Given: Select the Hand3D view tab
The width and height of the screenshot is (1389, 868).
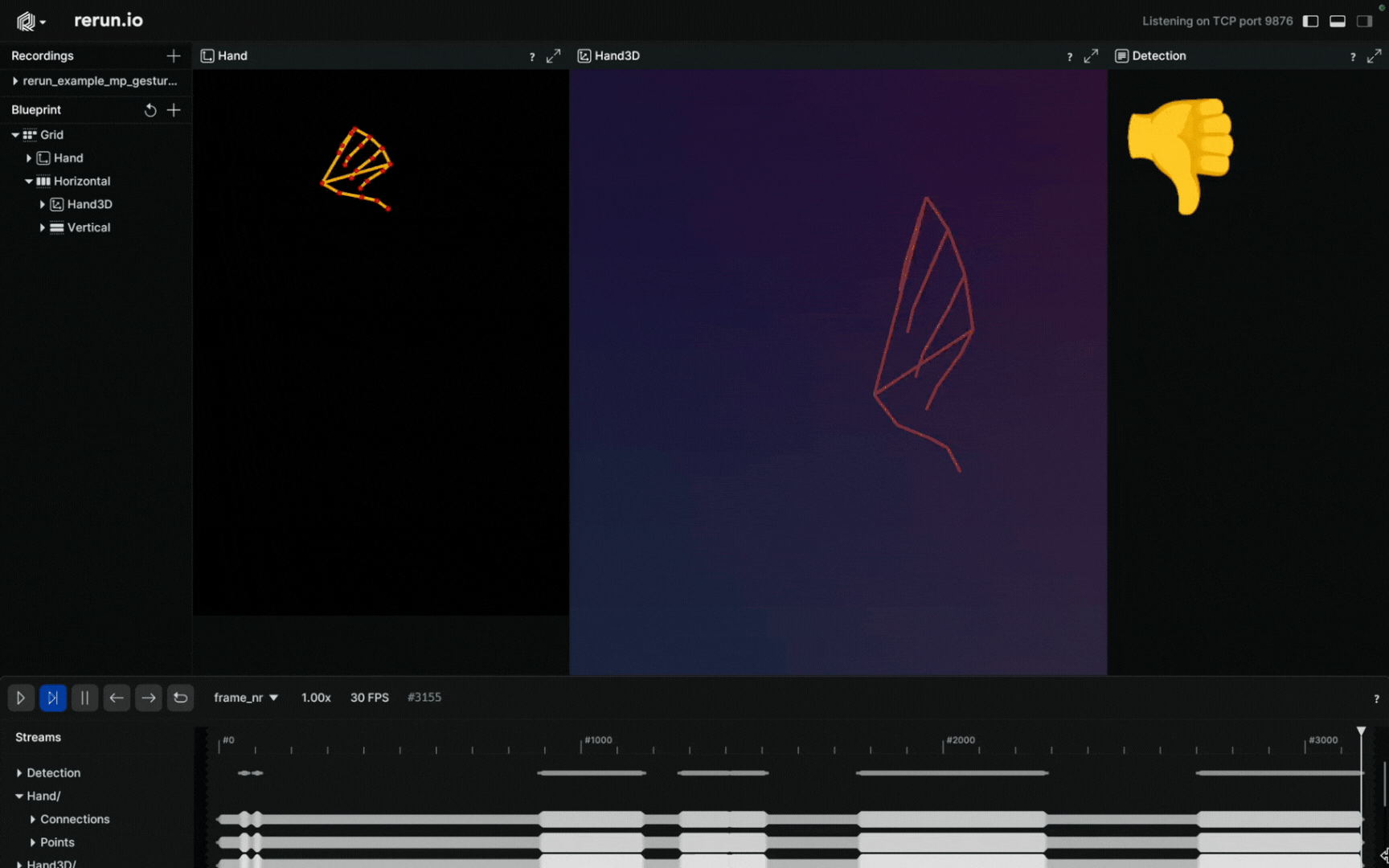Looking at the screenshot, I should [x=616, y=56].
